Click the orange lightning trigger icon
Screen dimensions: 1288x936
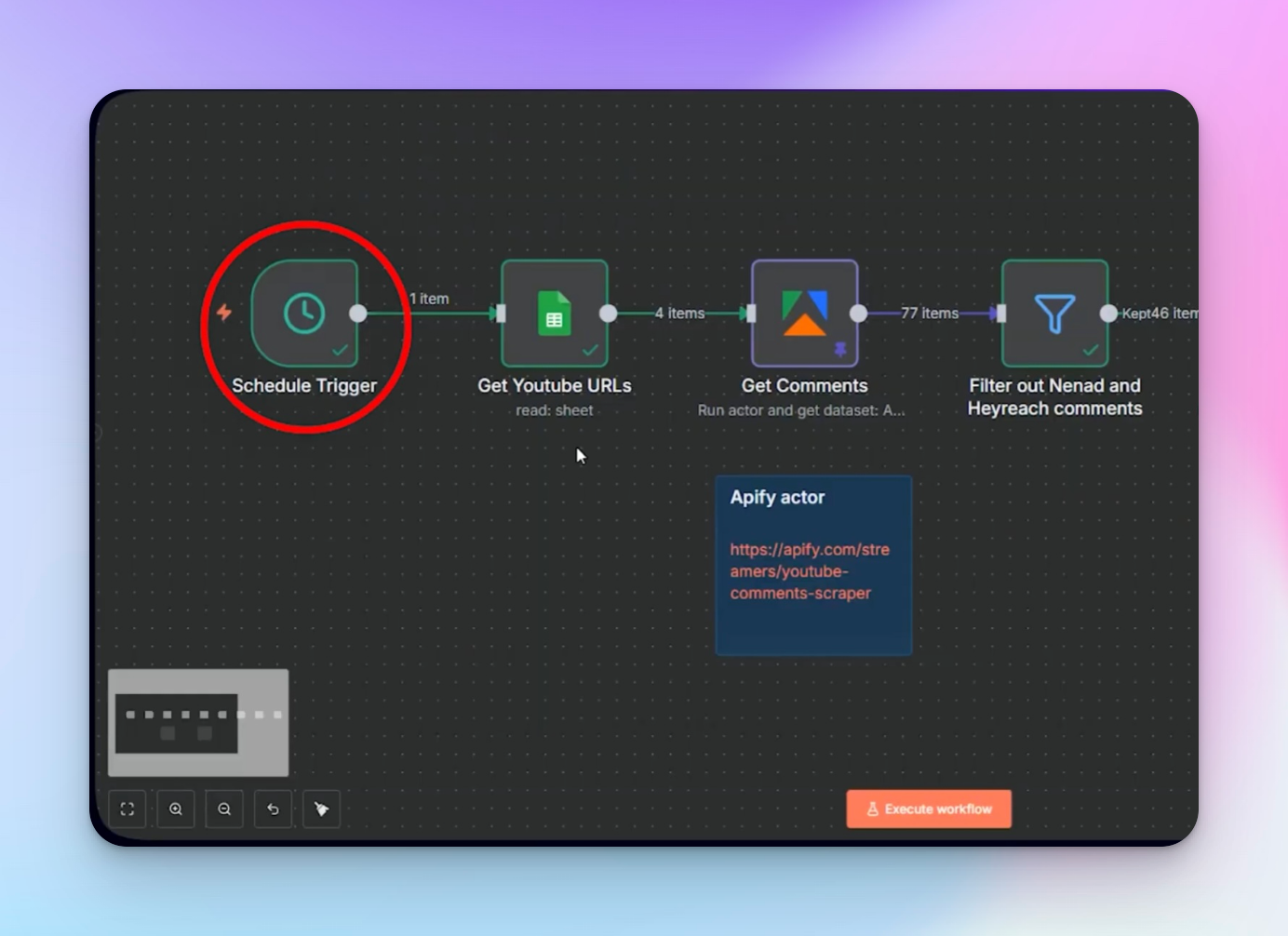pyautogui.click(x=224, y=312)
